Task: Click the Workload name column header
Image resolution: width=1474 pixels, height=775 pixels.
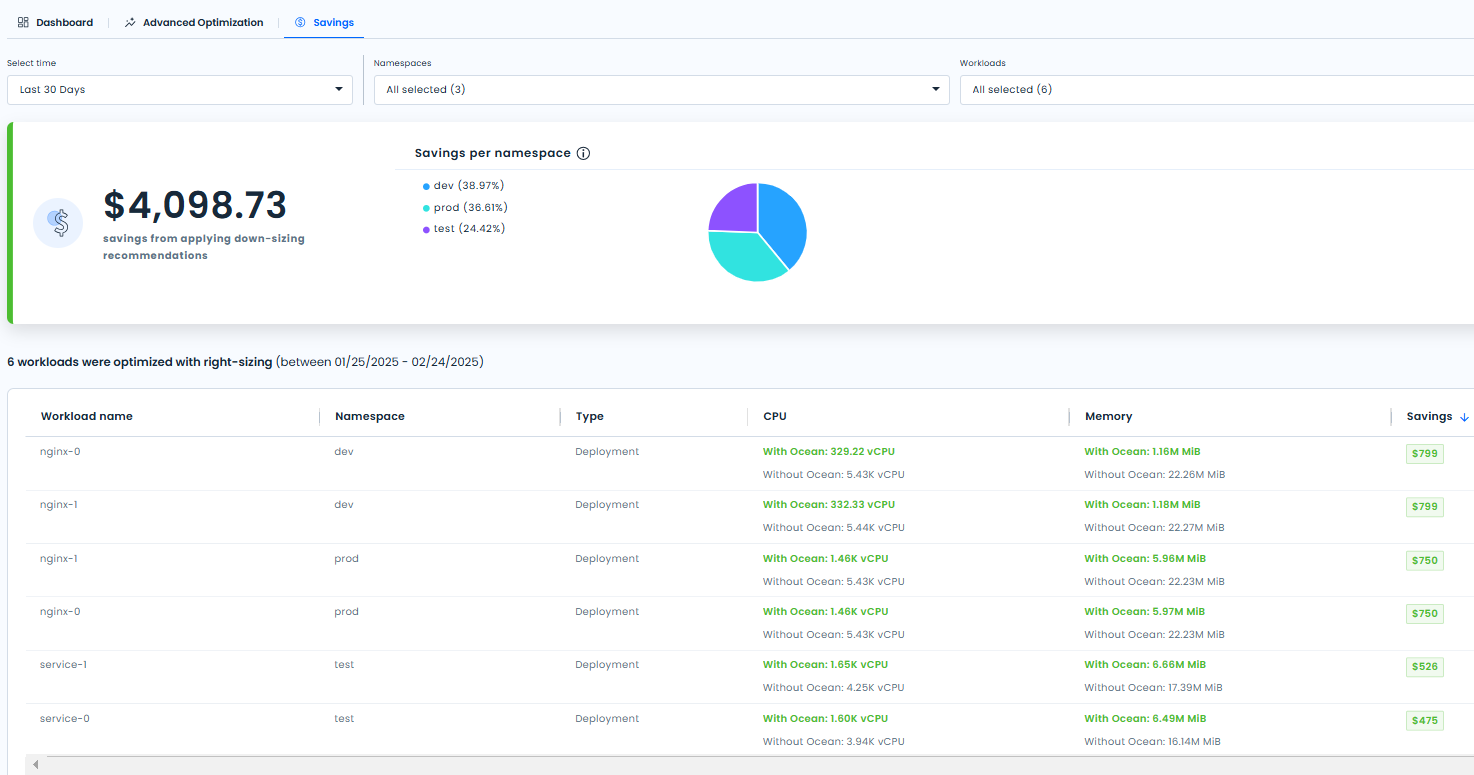Action: tap(87, 416)
